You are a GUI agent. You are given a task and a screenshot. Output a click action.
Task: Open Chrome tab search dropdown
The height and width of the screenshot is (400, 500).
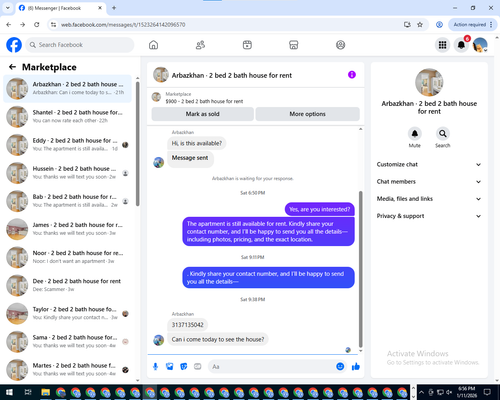[x=8, y=8]
